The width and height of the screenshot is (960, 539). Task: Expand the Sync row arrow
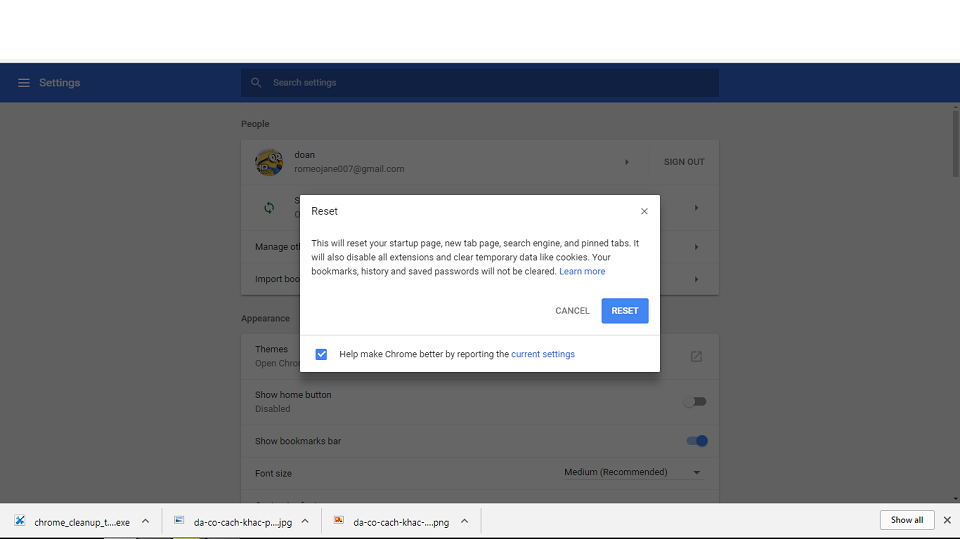tap(696, 208)
